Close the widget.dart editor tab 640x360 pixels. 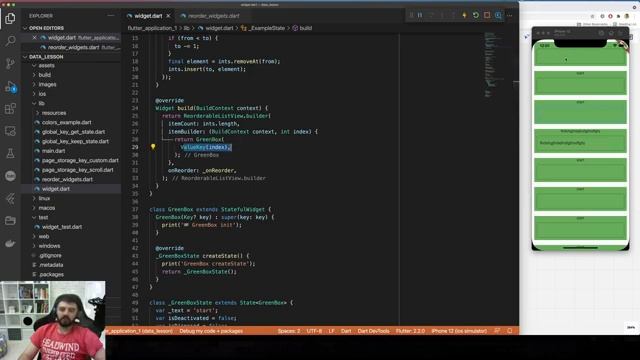(169, 16)
